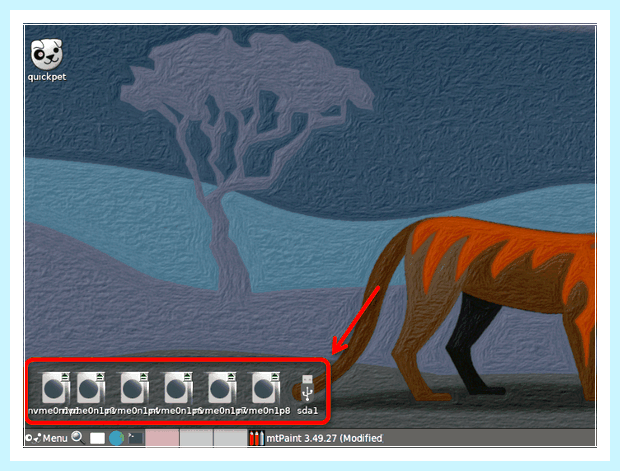This screenshot has height=471, width=620.
Task: Open the Menu button in taskbar
Action: coord(46,438)
